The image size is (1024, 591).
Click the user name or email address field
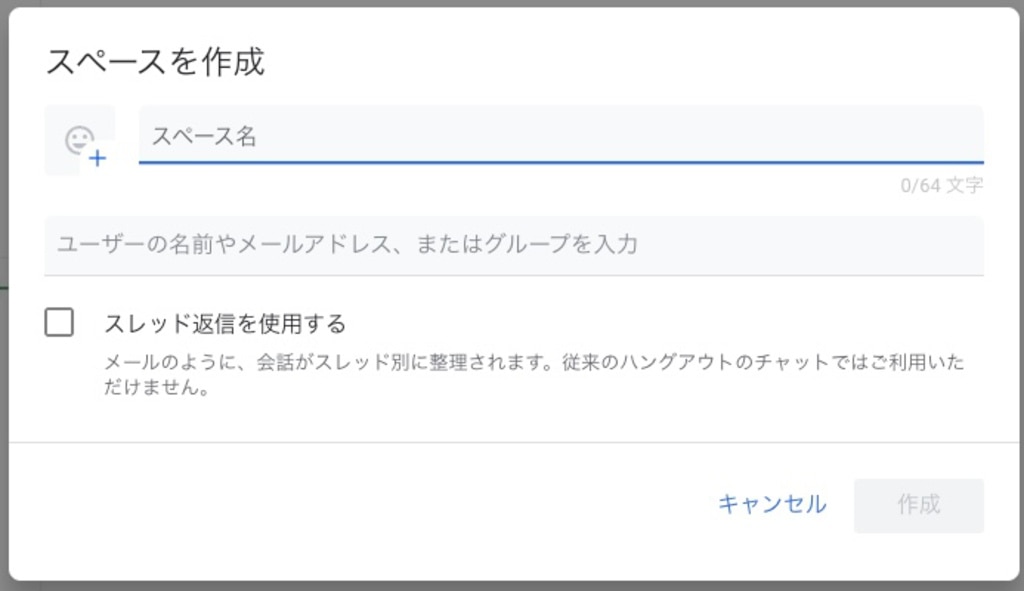513,245
